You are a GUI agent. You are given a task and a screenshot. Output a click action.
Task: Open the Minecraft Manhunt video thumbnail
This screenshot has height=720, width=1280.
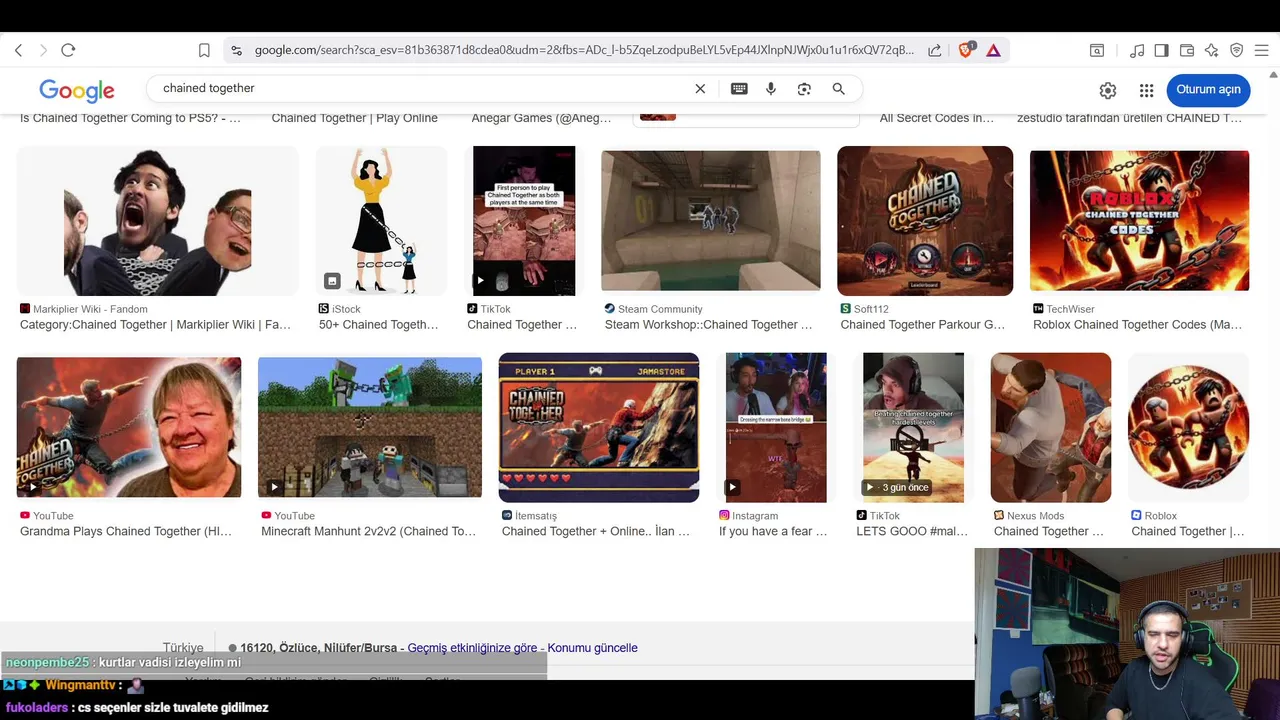[x=370, y=427]
